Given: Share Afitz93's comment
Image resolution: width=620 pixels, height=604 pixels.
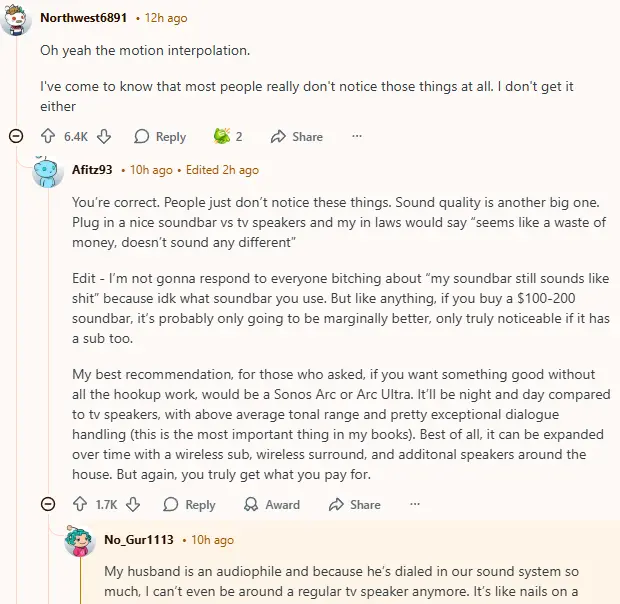Looking at the screenshot, I should point(354,505).
